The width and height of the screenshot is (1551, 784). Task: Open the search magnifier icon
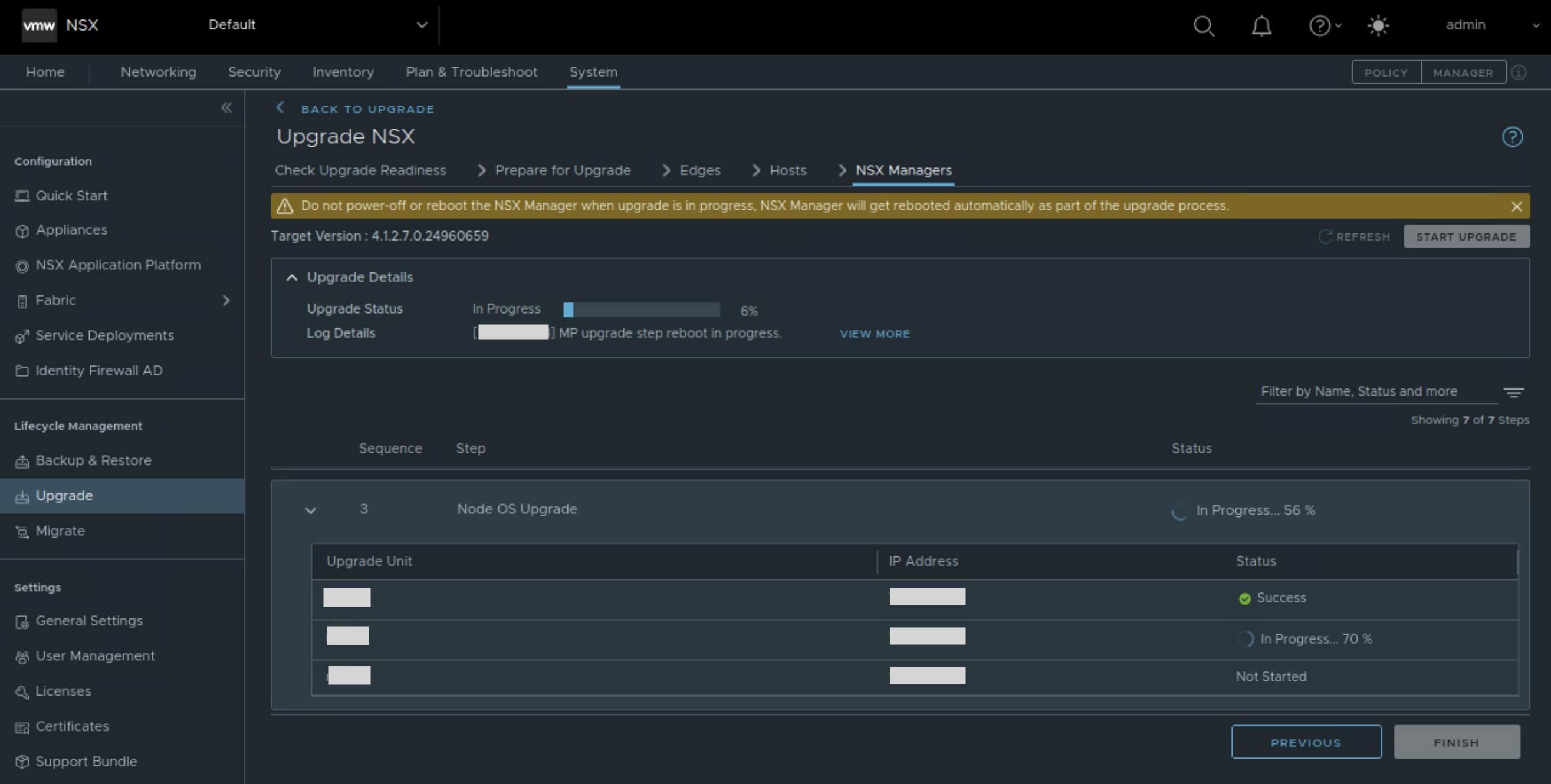1204,25
